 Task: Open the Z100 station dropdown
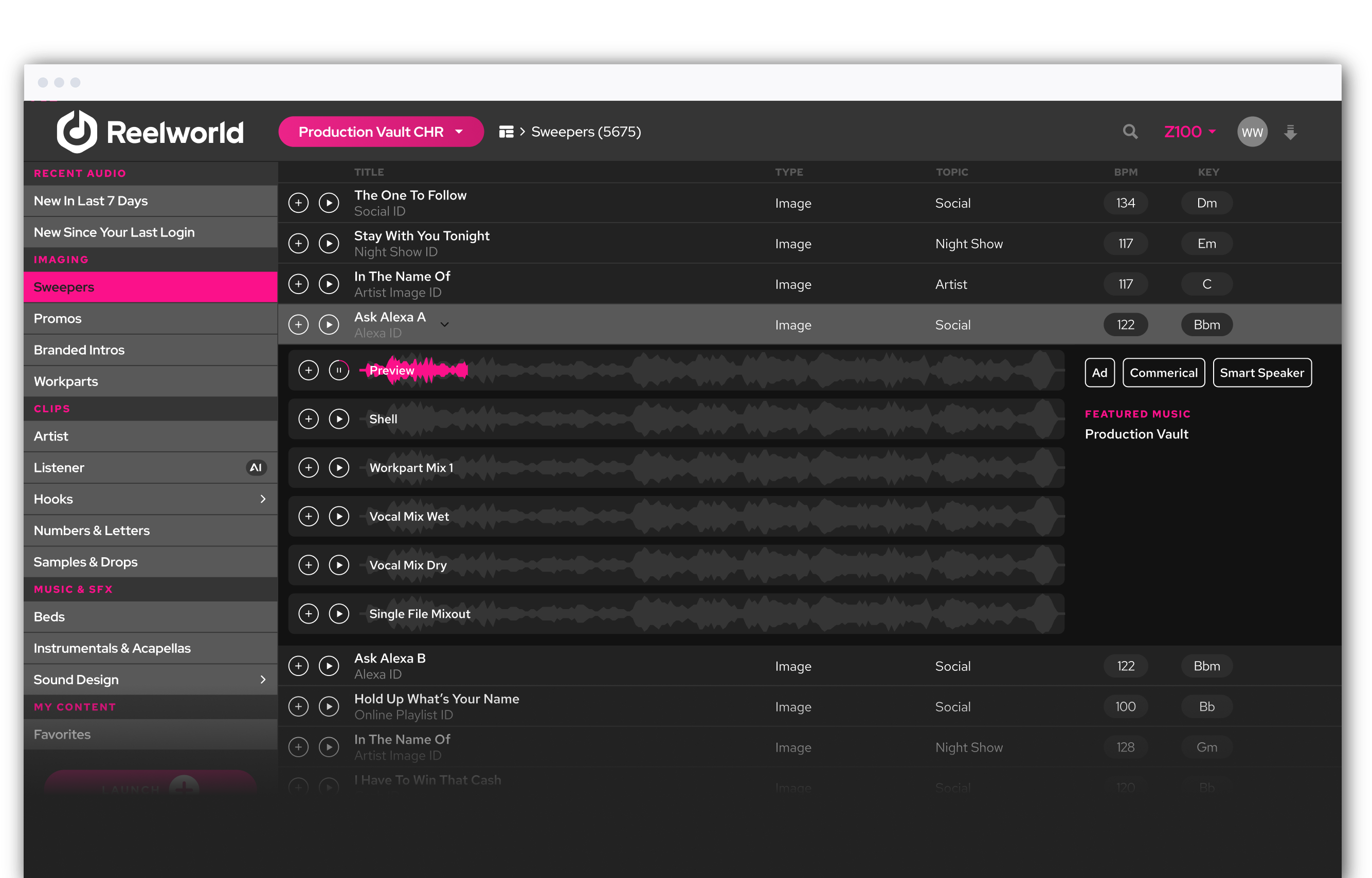tap(1189, 132)
